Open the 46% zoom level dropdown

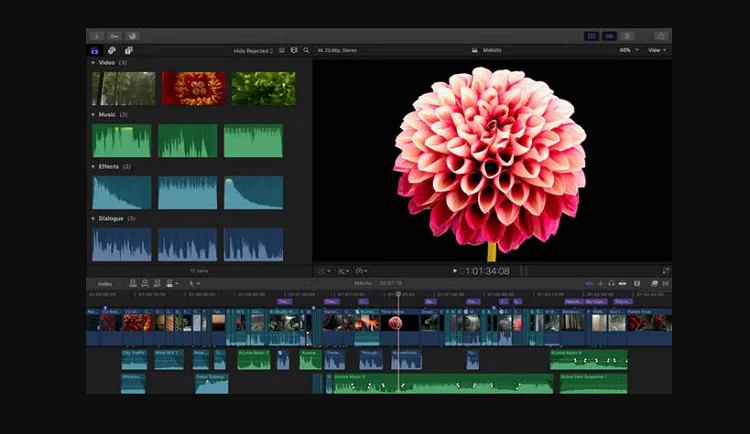tap(627, 50)
